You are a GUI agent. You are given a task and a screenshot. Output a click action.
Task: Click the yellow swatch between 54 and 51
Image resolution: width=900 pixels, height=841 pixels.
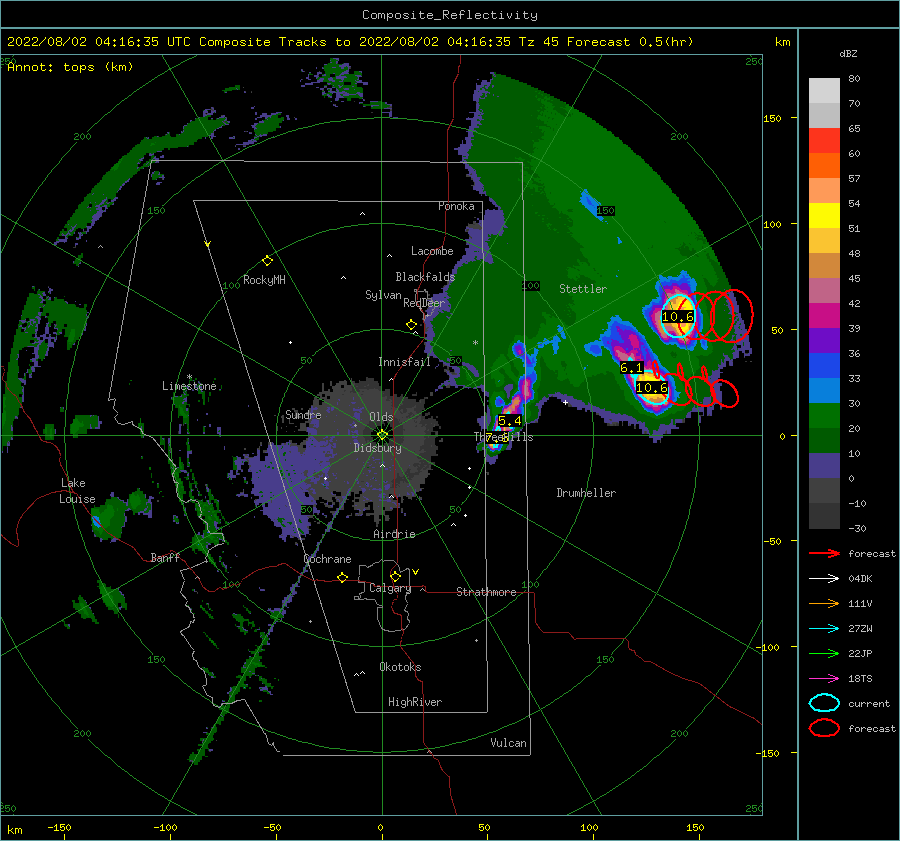coord(824,215)
